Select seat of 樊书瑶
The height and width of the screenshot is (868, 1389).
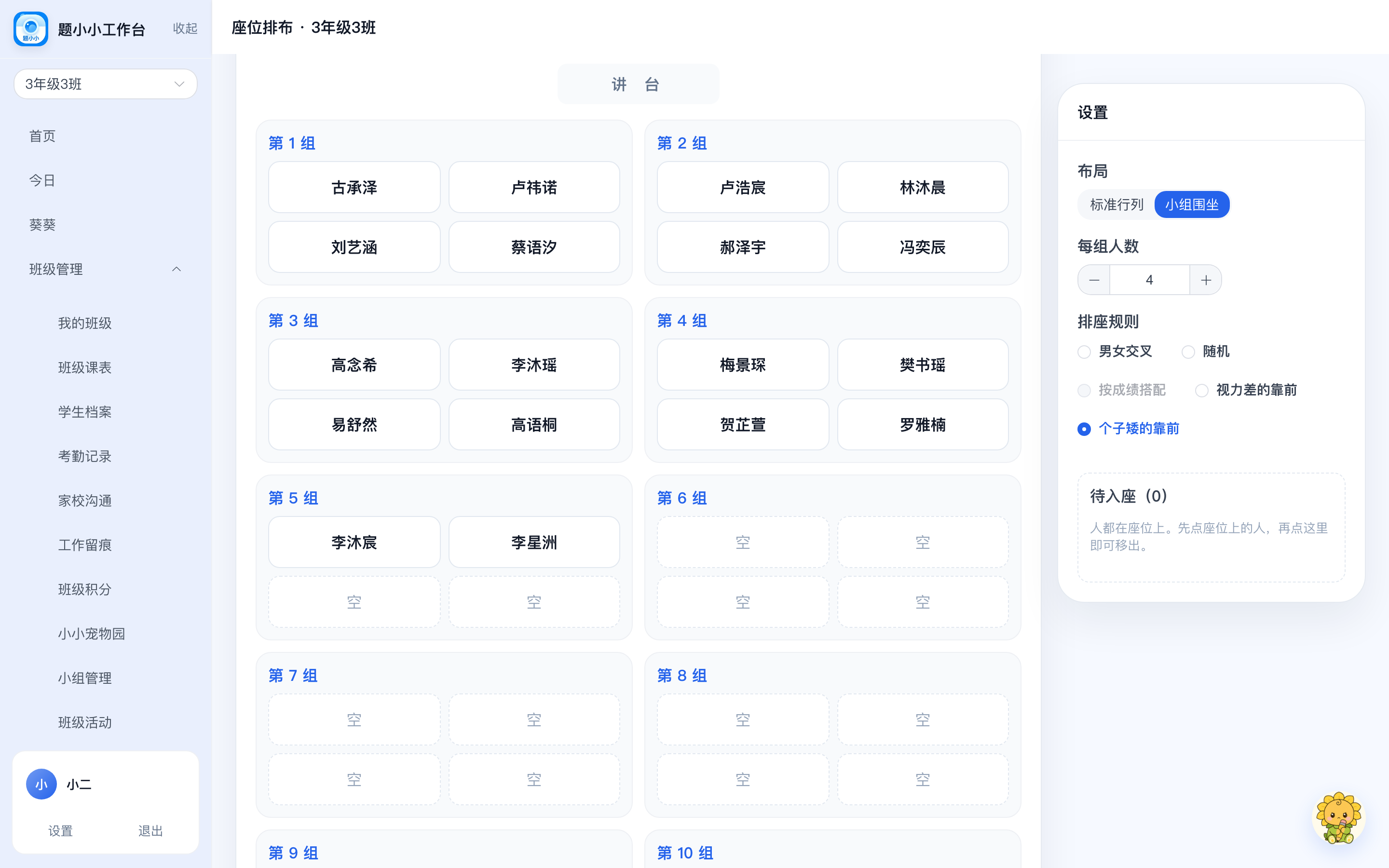(x=922, y=365)
